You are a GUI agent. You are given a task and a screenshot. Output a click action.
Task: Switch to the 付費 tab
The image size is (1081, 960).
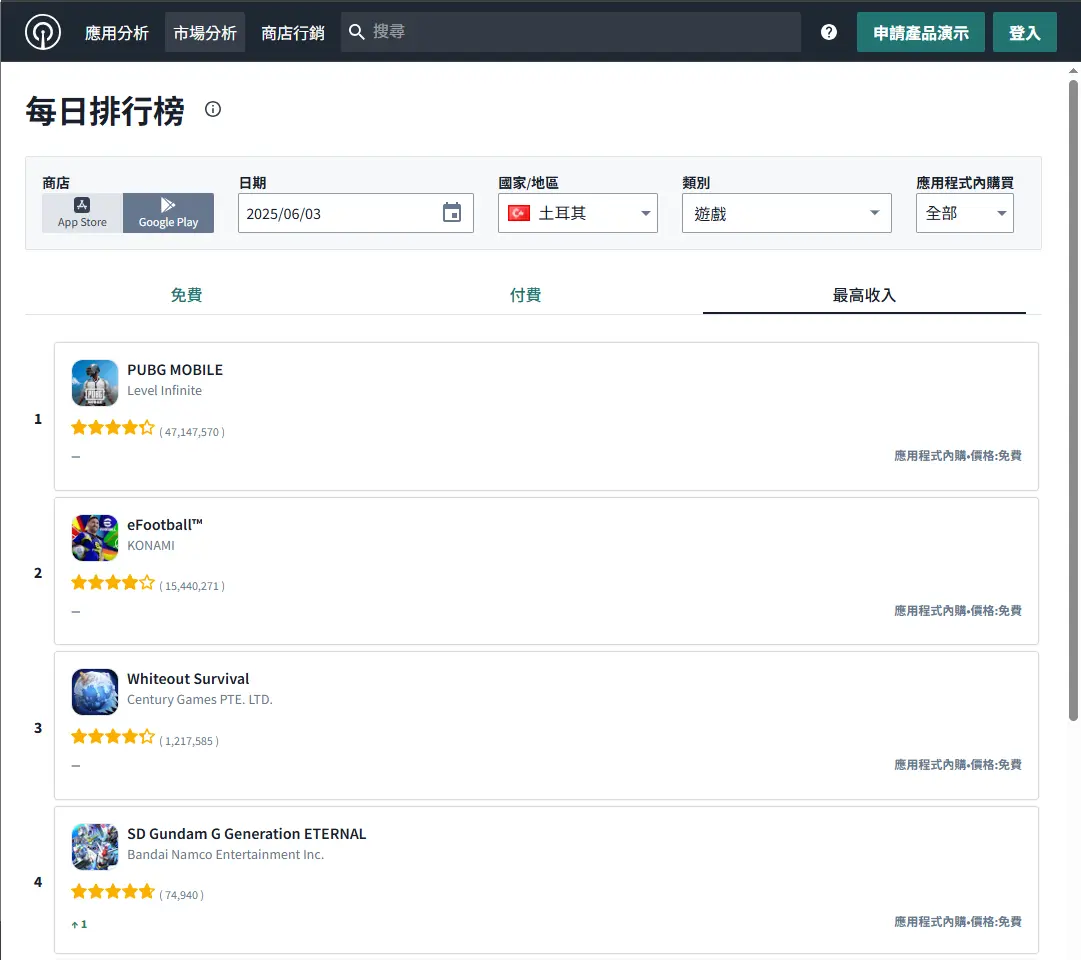tap(525, 295)
